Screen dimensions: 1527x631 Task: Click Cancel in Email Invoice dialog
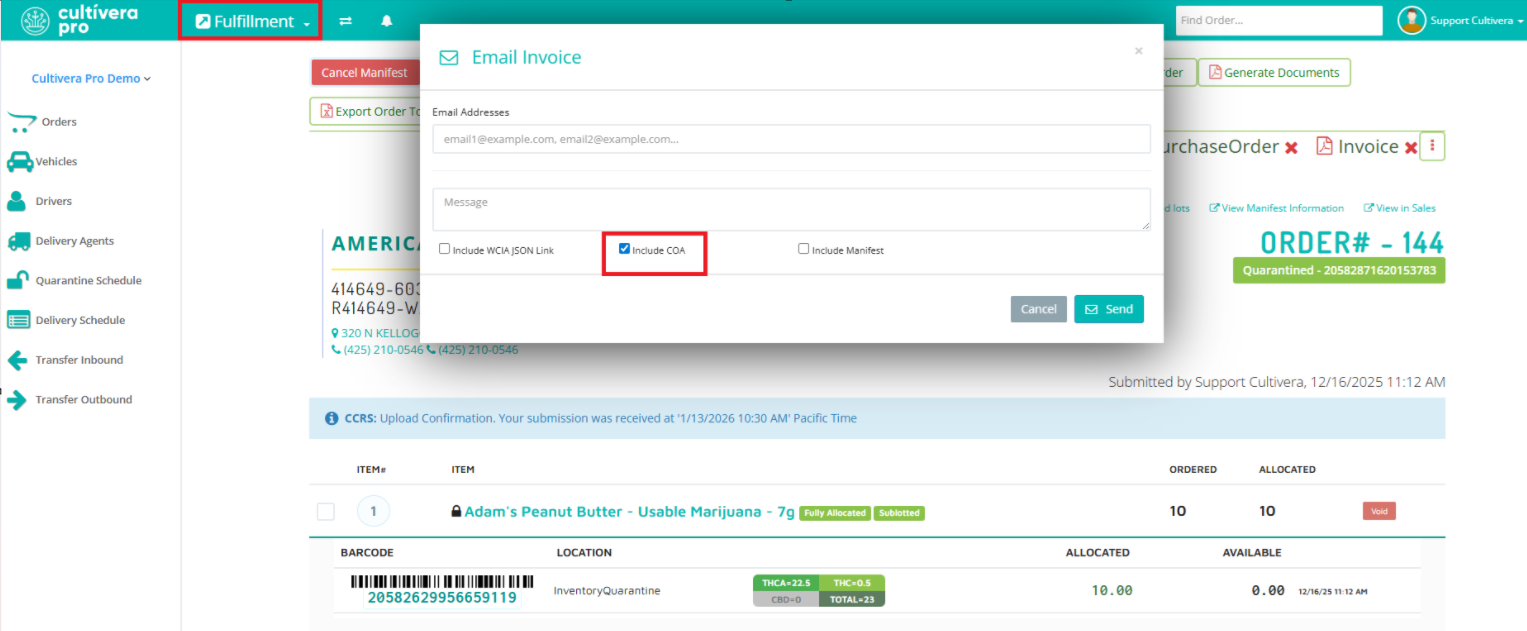pos(1038,309)
